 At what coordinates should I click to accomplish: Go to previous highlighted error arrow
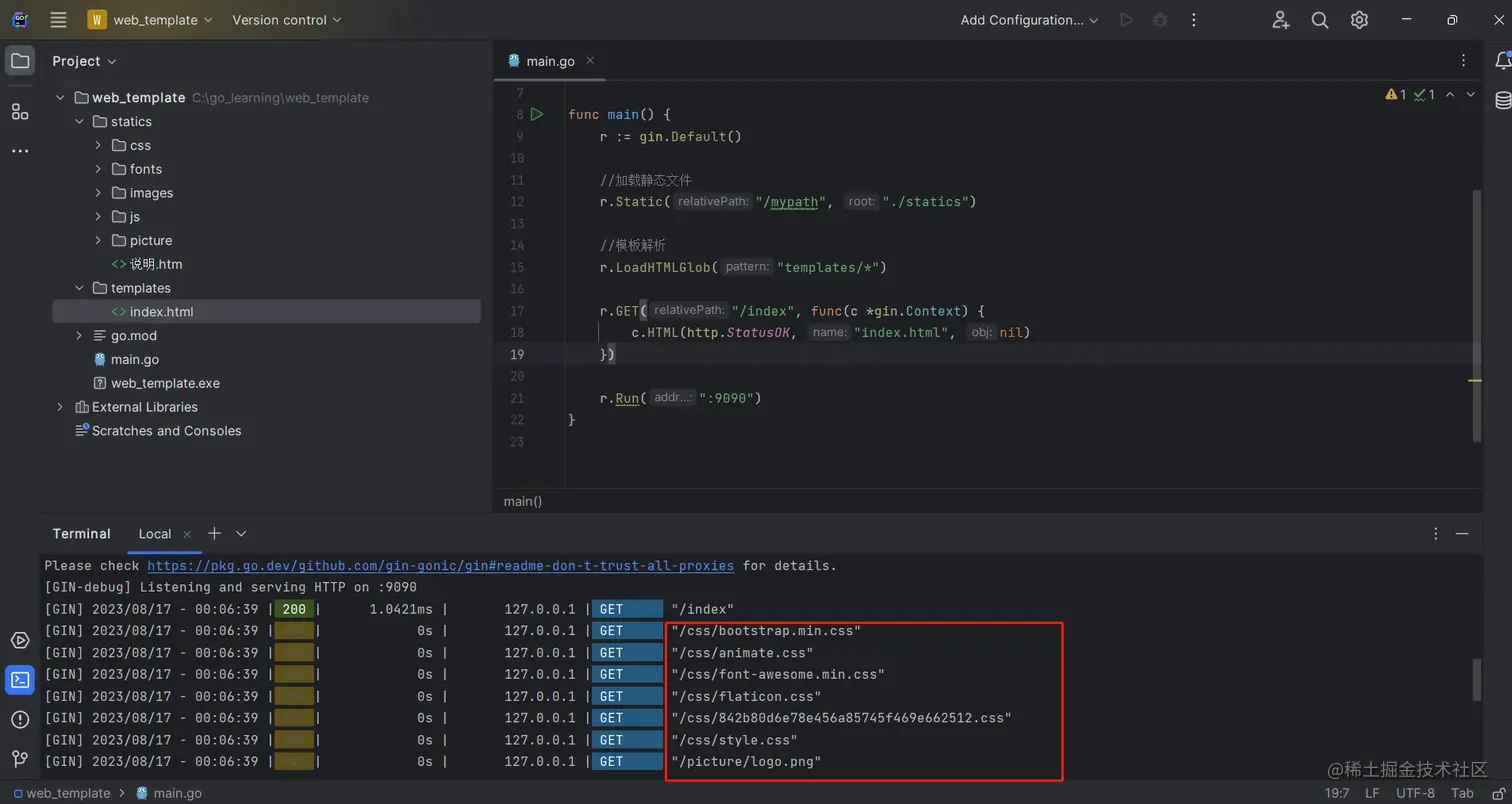[1451, 95]
